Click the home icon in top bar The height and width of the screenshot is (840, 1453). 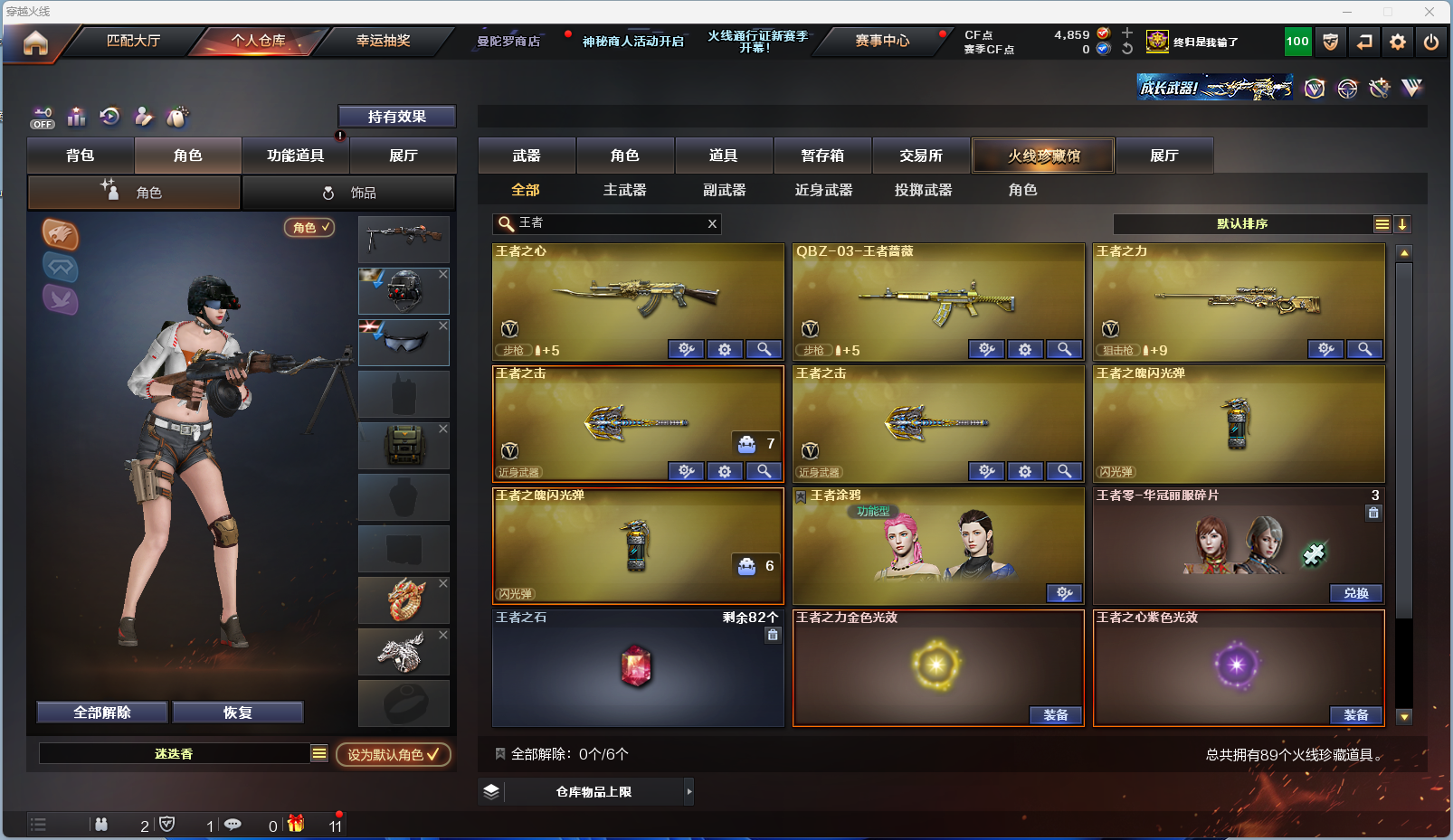(x=35, y=42)
